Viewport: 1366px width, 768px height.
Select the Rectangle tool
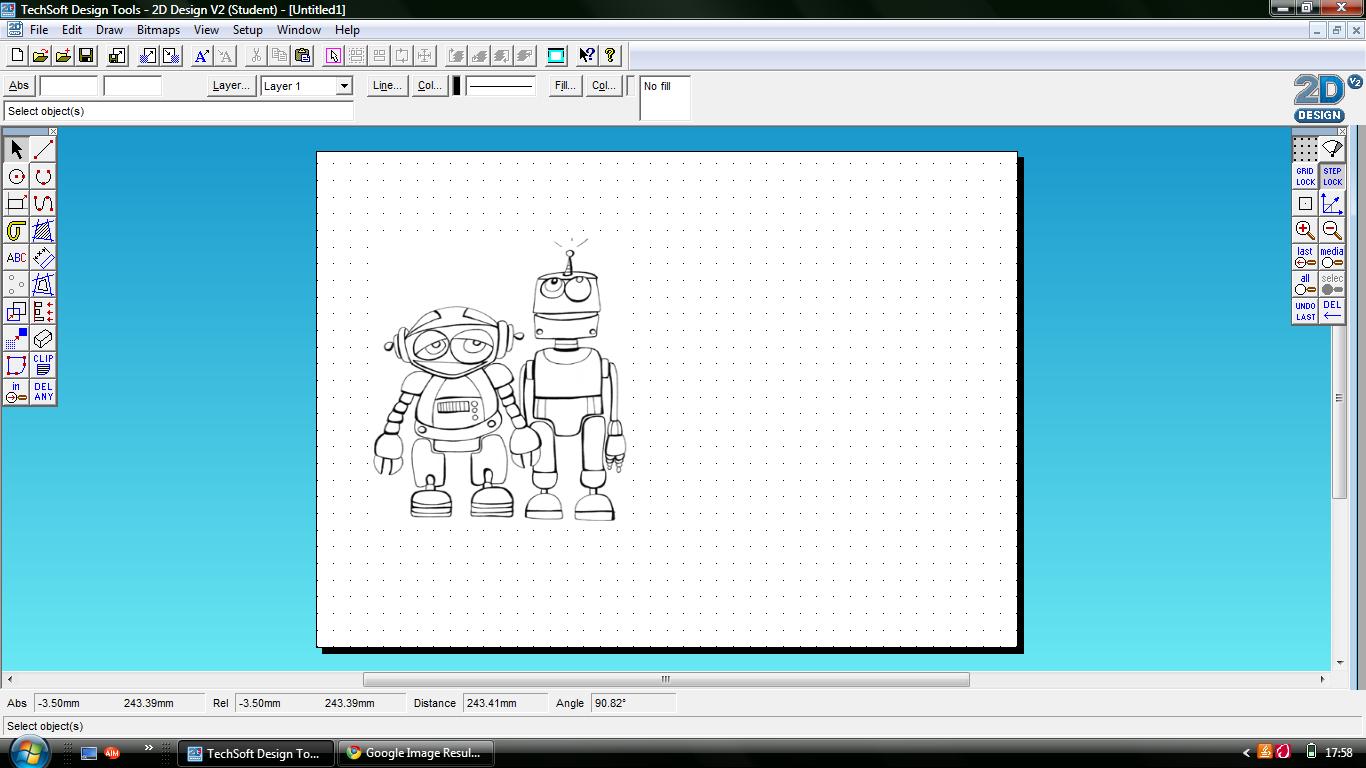(x=15, y=202)
